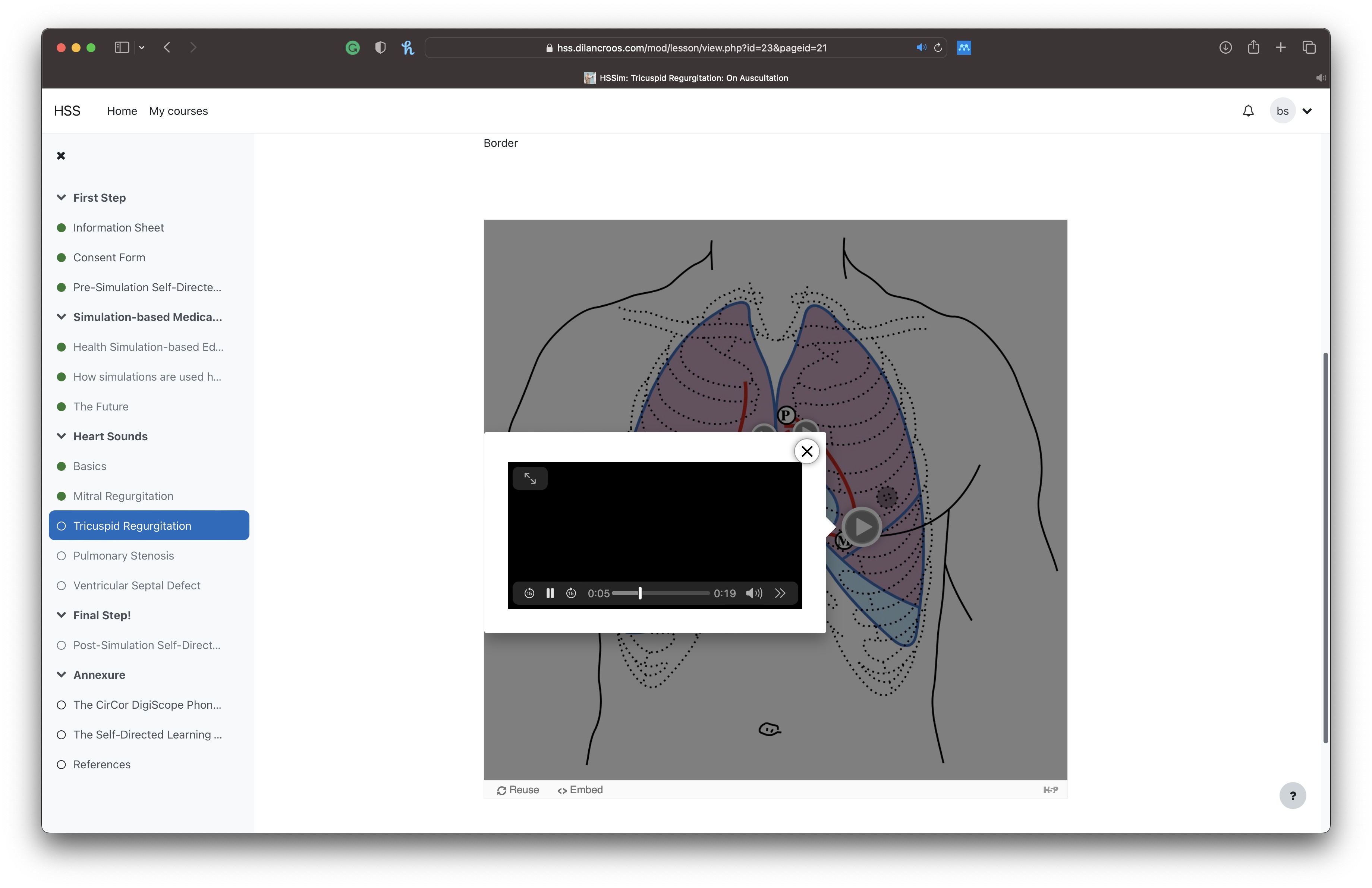Click the H5P logo link
This screenshot has height=888, width=1372.
tap(1050, 790)
